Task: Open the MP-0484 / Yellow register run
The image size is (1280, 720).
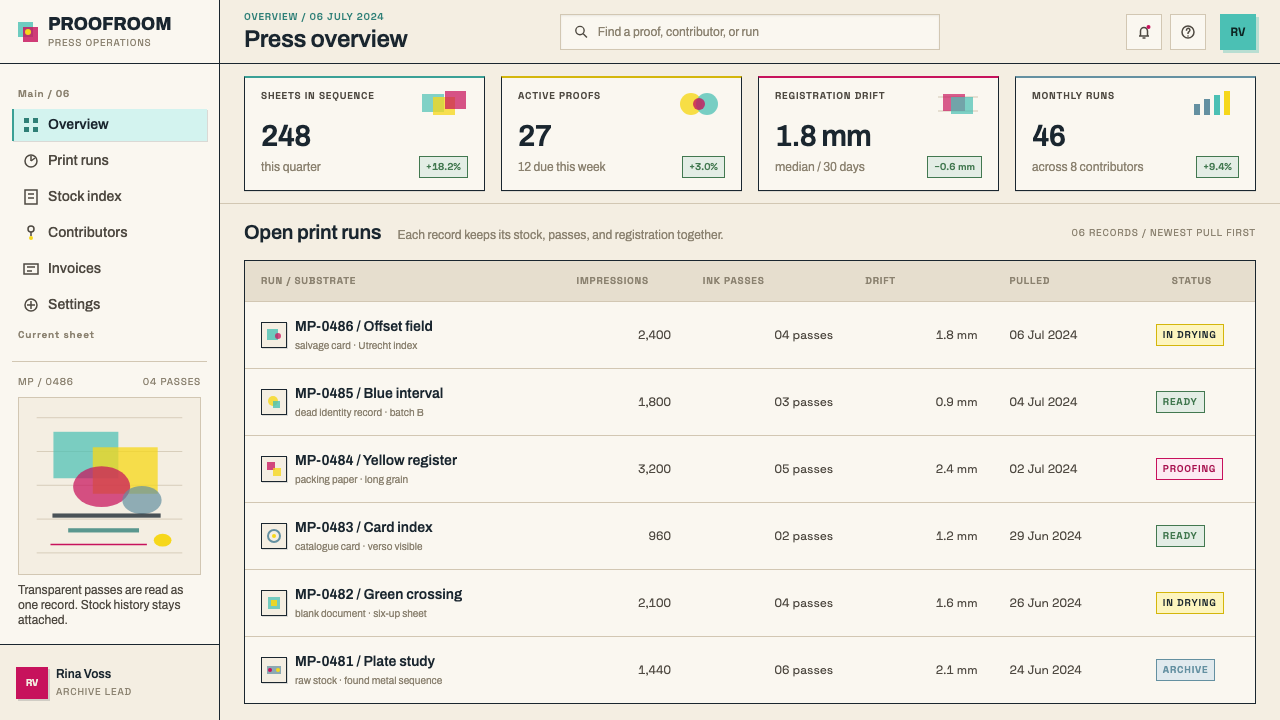Action: [x=750, y=469]
